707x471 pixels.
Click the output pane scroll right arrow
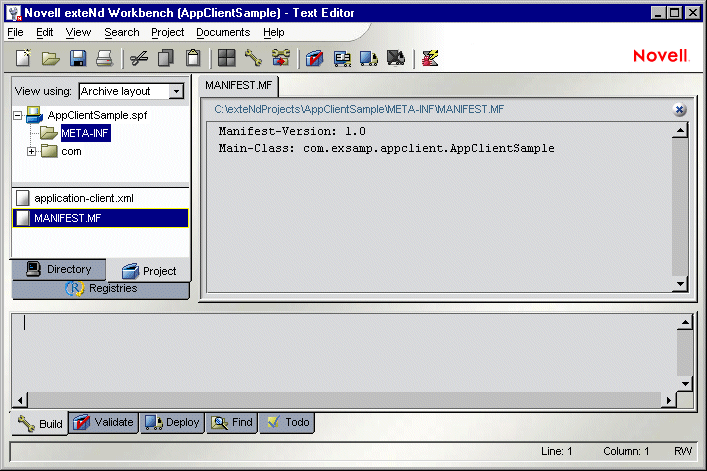pos(669,400)
